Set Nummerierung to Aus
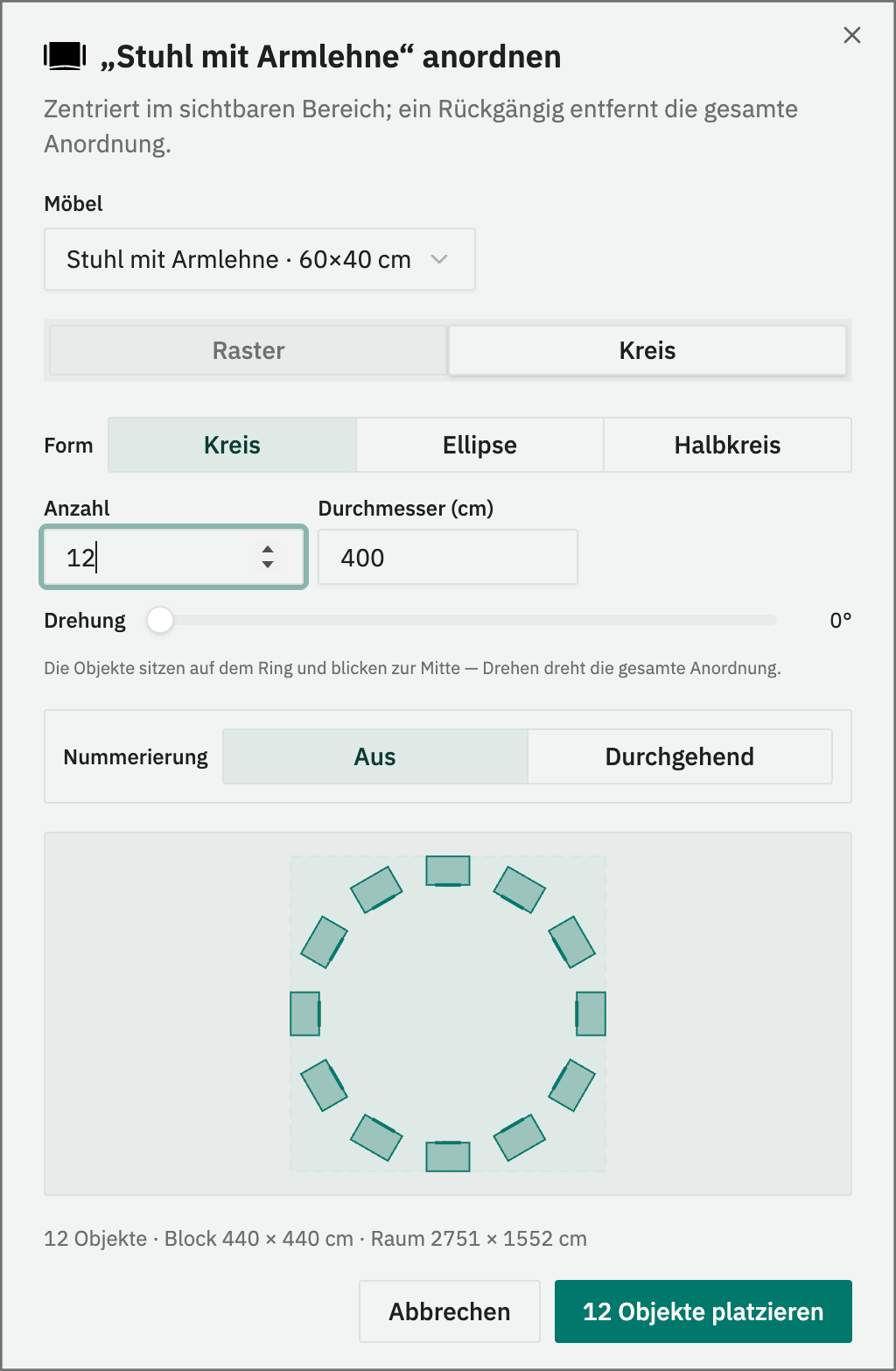The height and width of the screenshot is (1371, 896). [x=375, y=756]
